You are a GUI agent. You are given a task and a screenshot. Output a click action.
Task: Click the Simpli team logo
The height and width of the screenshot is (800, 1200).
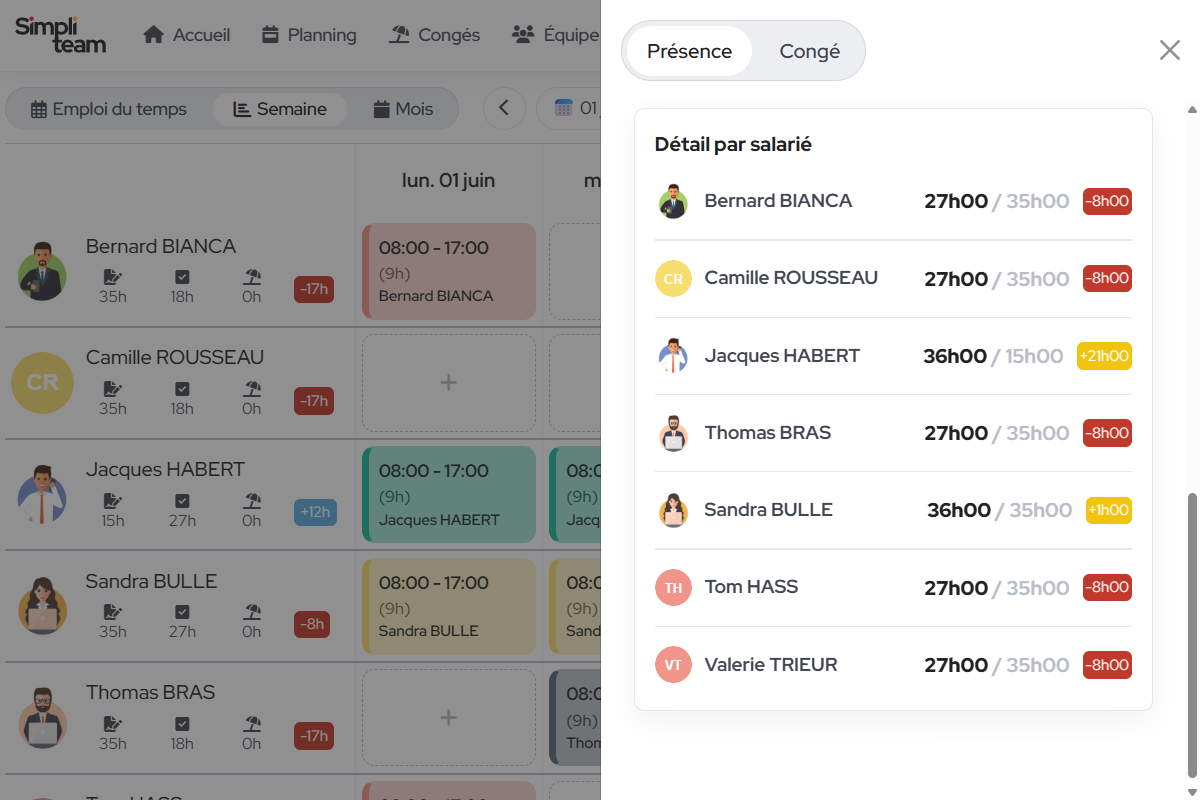click(x=60, y=35)
